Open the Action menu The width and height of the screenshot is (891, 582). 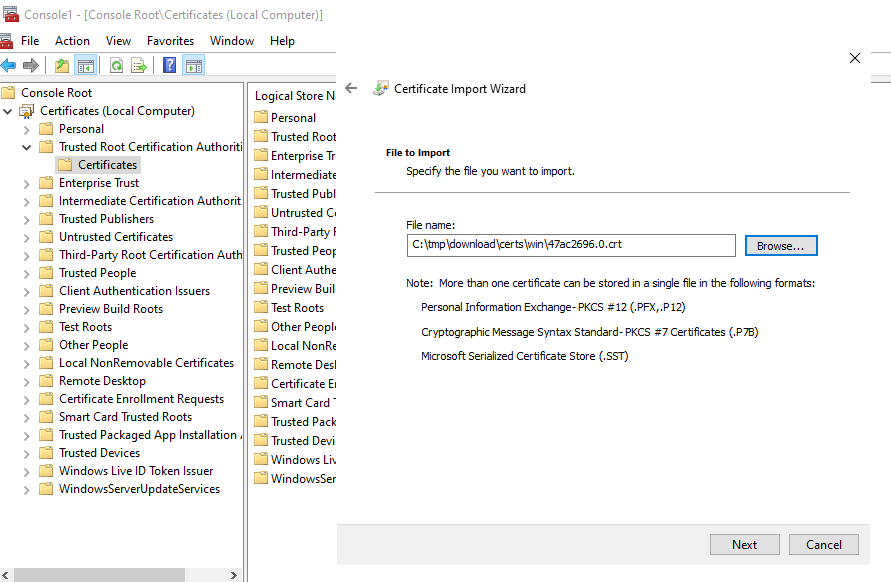coord(72,41)
